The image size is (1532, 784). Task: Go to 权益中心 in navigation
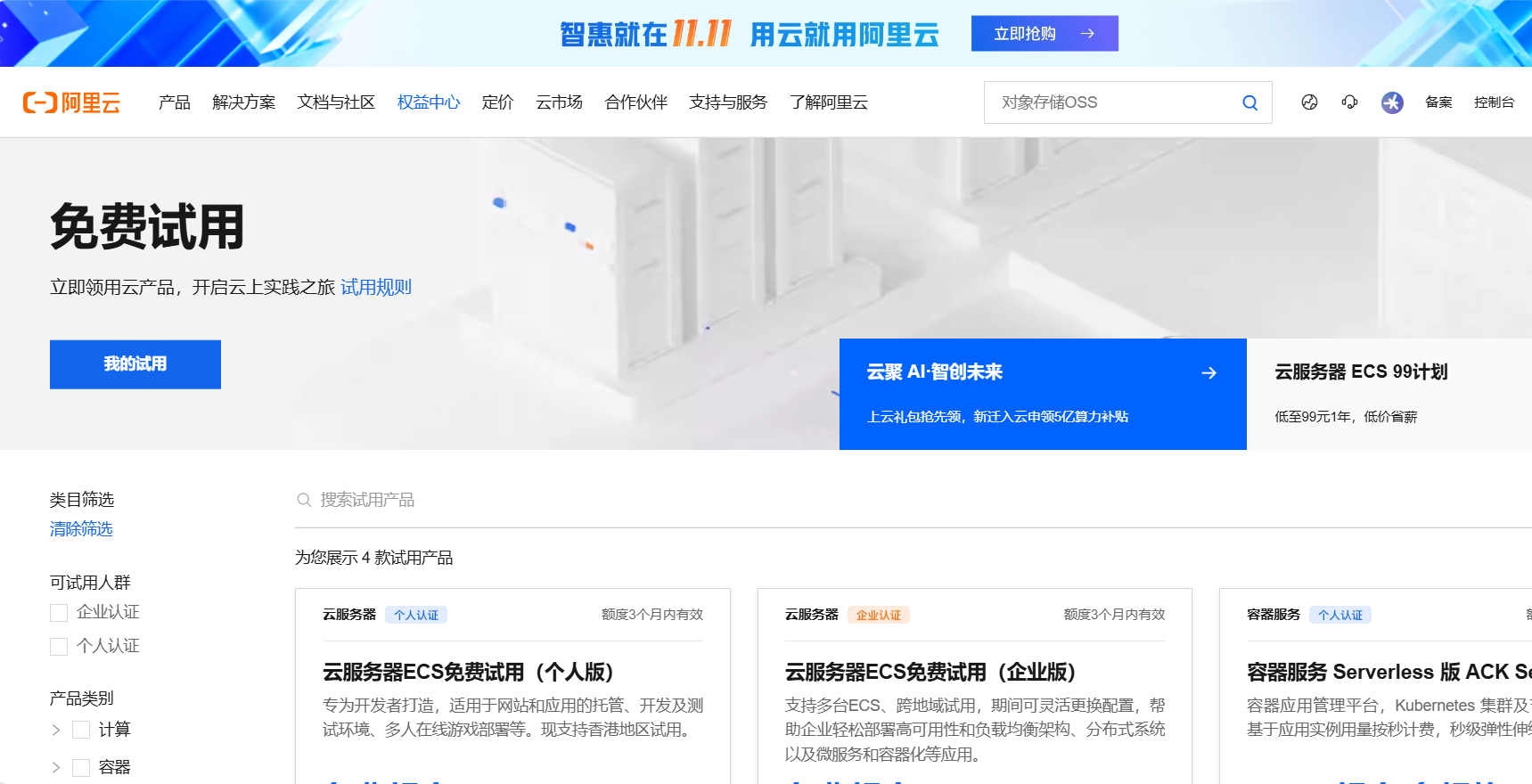[x=429, y=102]
